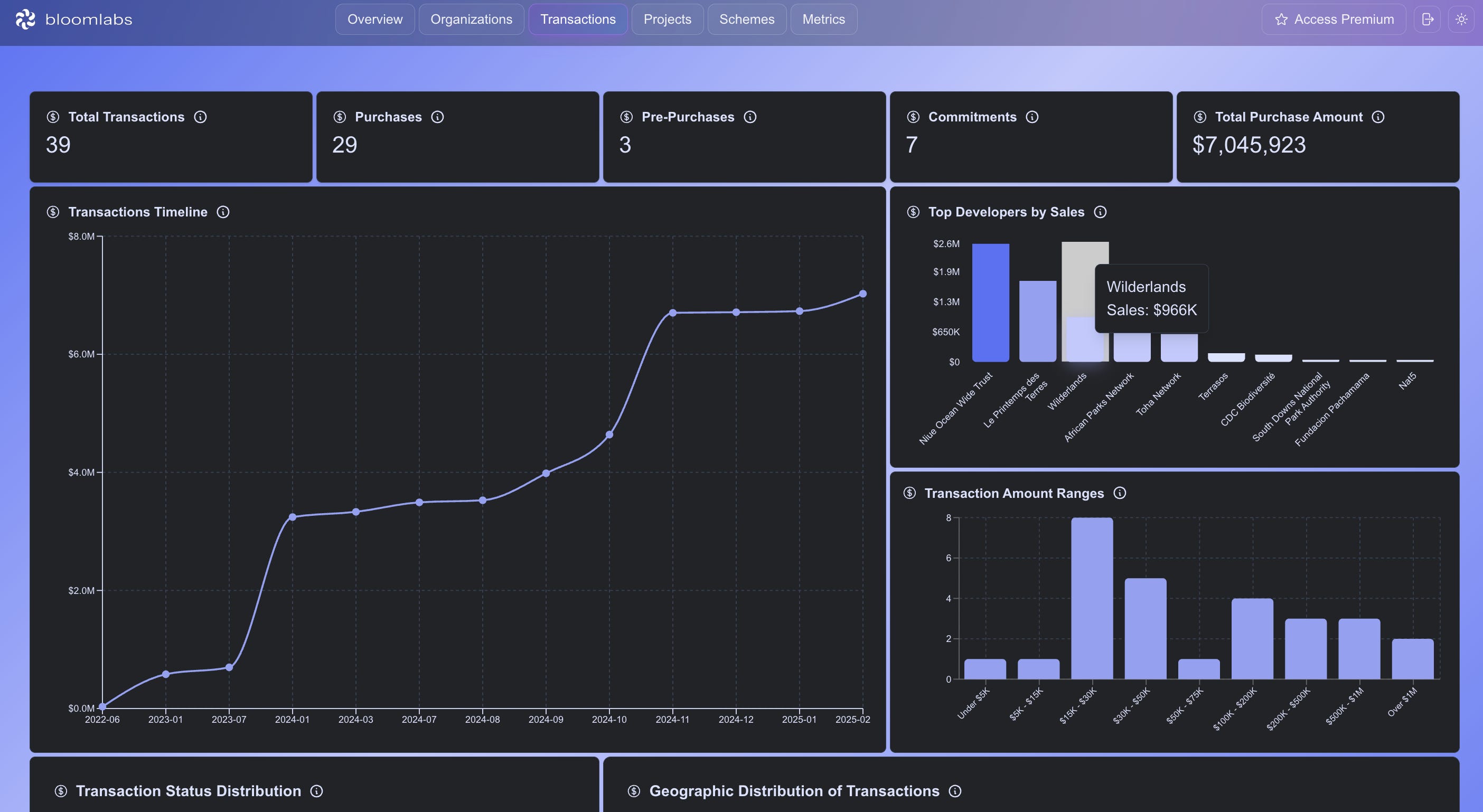Click info icon next to Purchases
Viewport: 1483px width, 812px height.
[437, 117]
